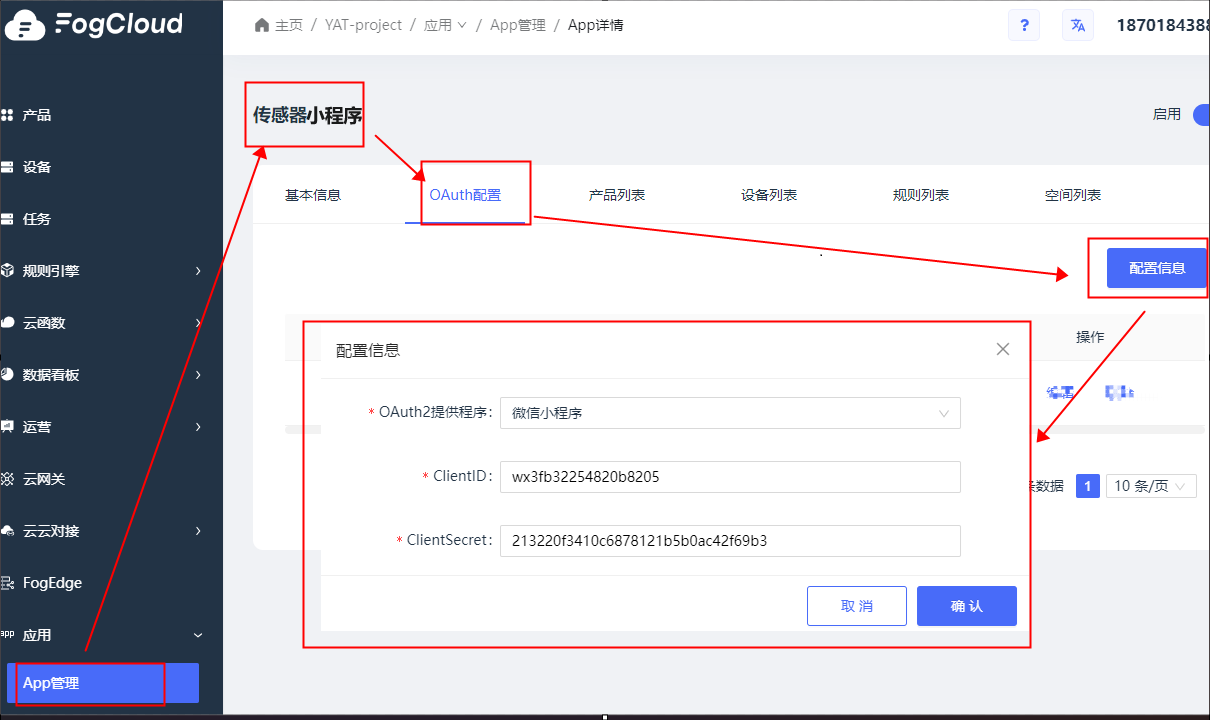
Task: Open the 产品 sidebar icon
Action: 7,115
